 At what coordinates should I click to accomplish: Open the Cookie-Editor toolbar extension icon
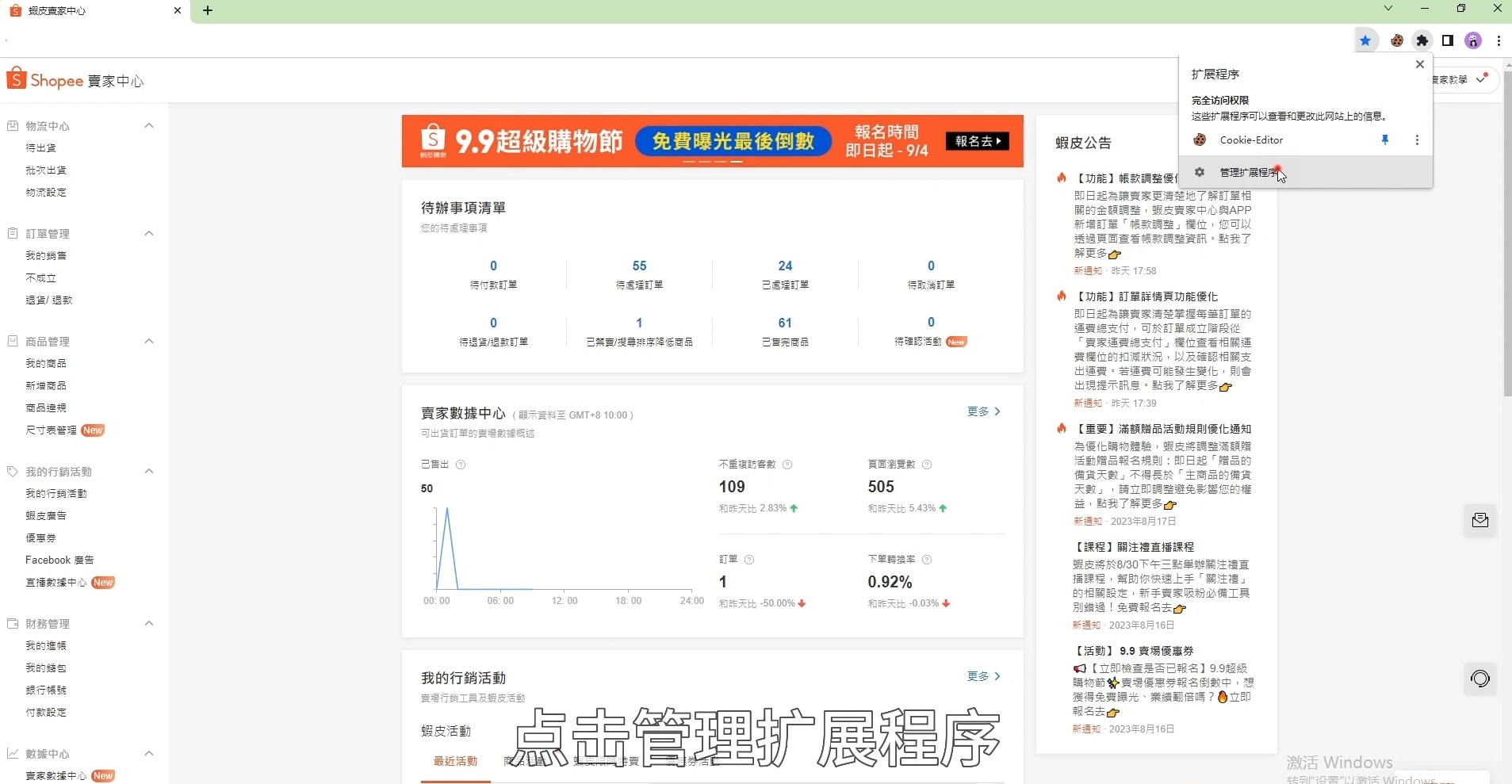click(x=1397, y=40)
